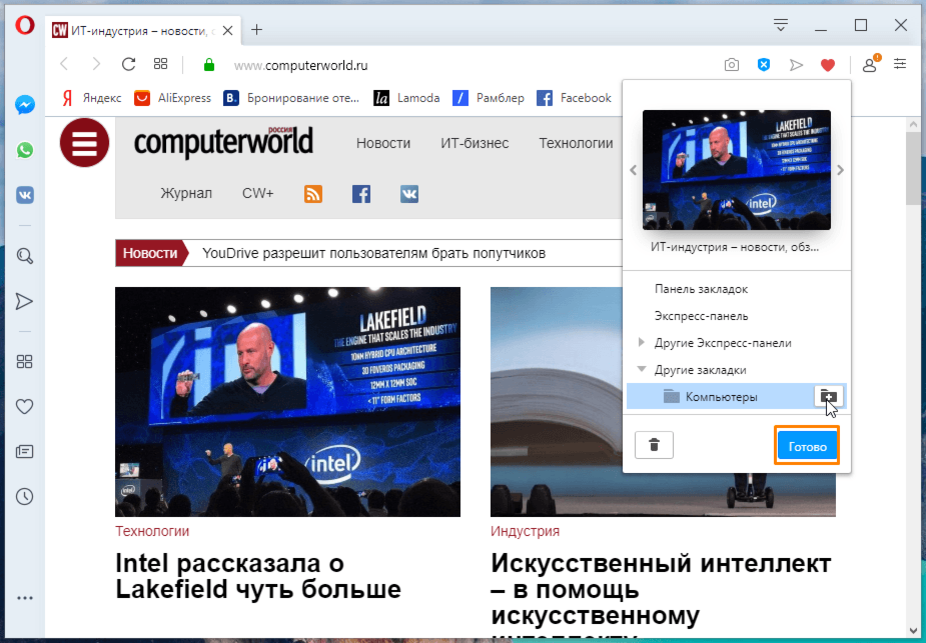Collapse the Другие закладки folder
The image size is (926, 643).
coord(641,369)
